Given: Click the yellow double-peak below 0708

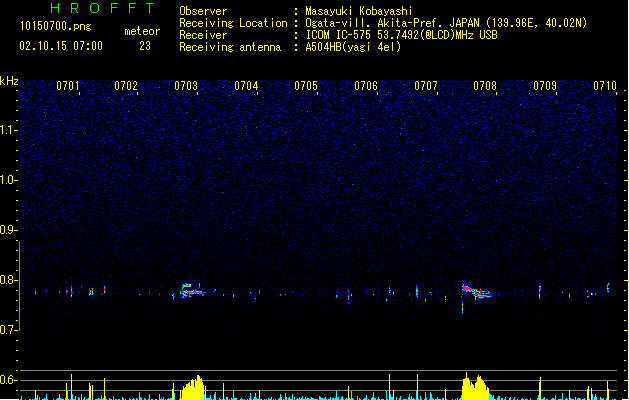Looking at the screenshot, I should [x=475, y=386].
